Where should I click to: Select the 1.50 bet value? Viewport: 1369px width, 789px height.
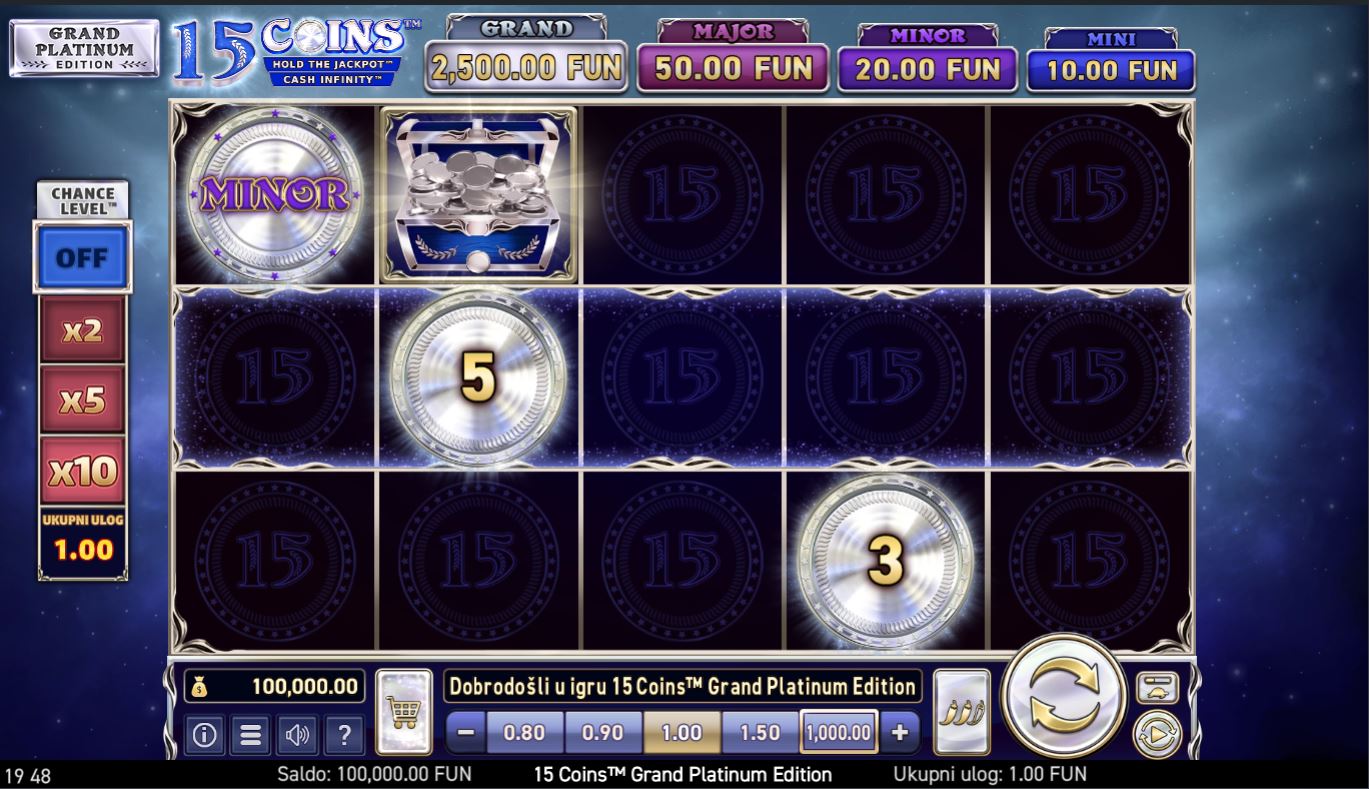click(x=760, y=732)
